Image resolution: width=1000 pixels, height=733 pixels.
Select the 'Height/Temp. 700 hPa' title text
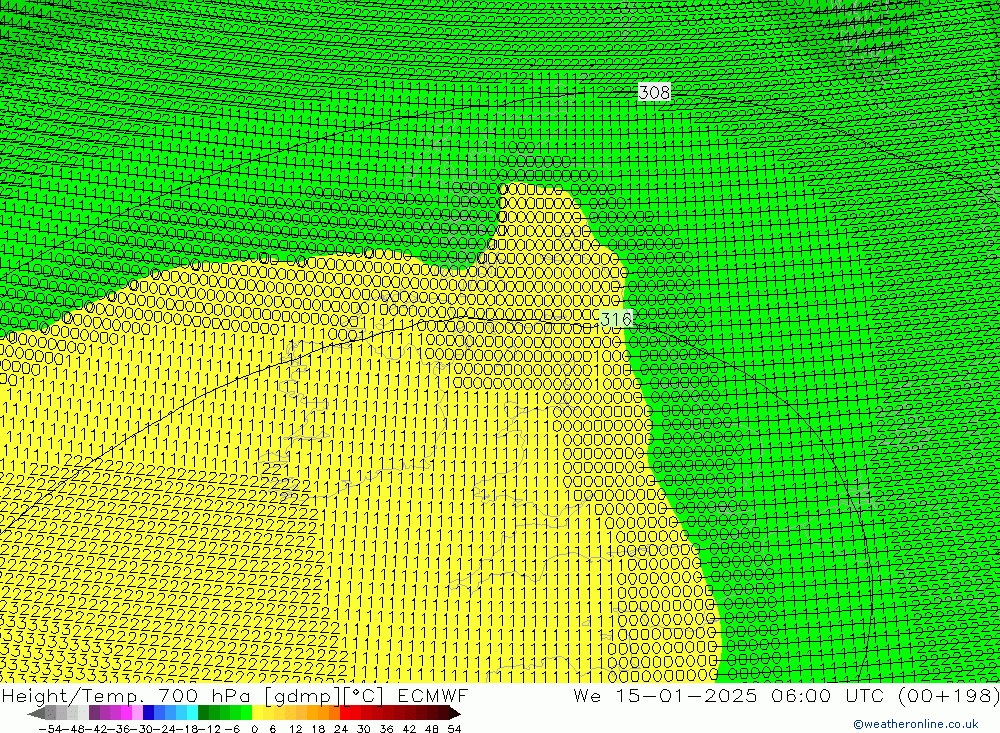point(127,695)
